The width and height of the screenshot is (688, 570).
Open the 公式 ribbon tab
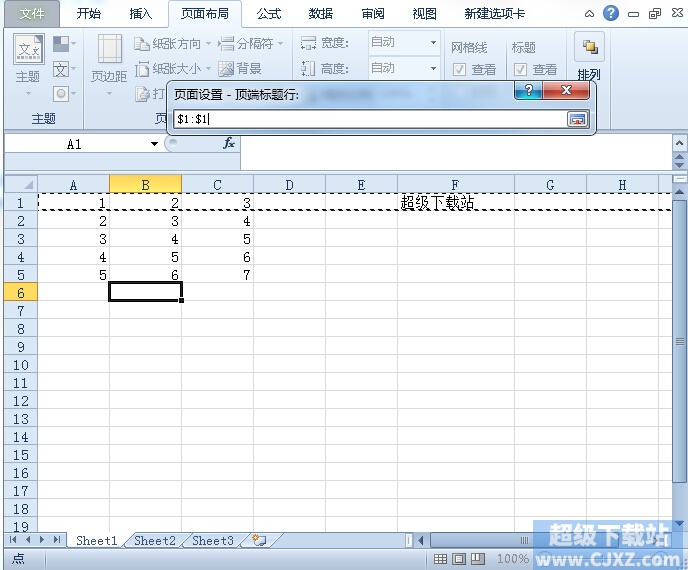[268, 14]
